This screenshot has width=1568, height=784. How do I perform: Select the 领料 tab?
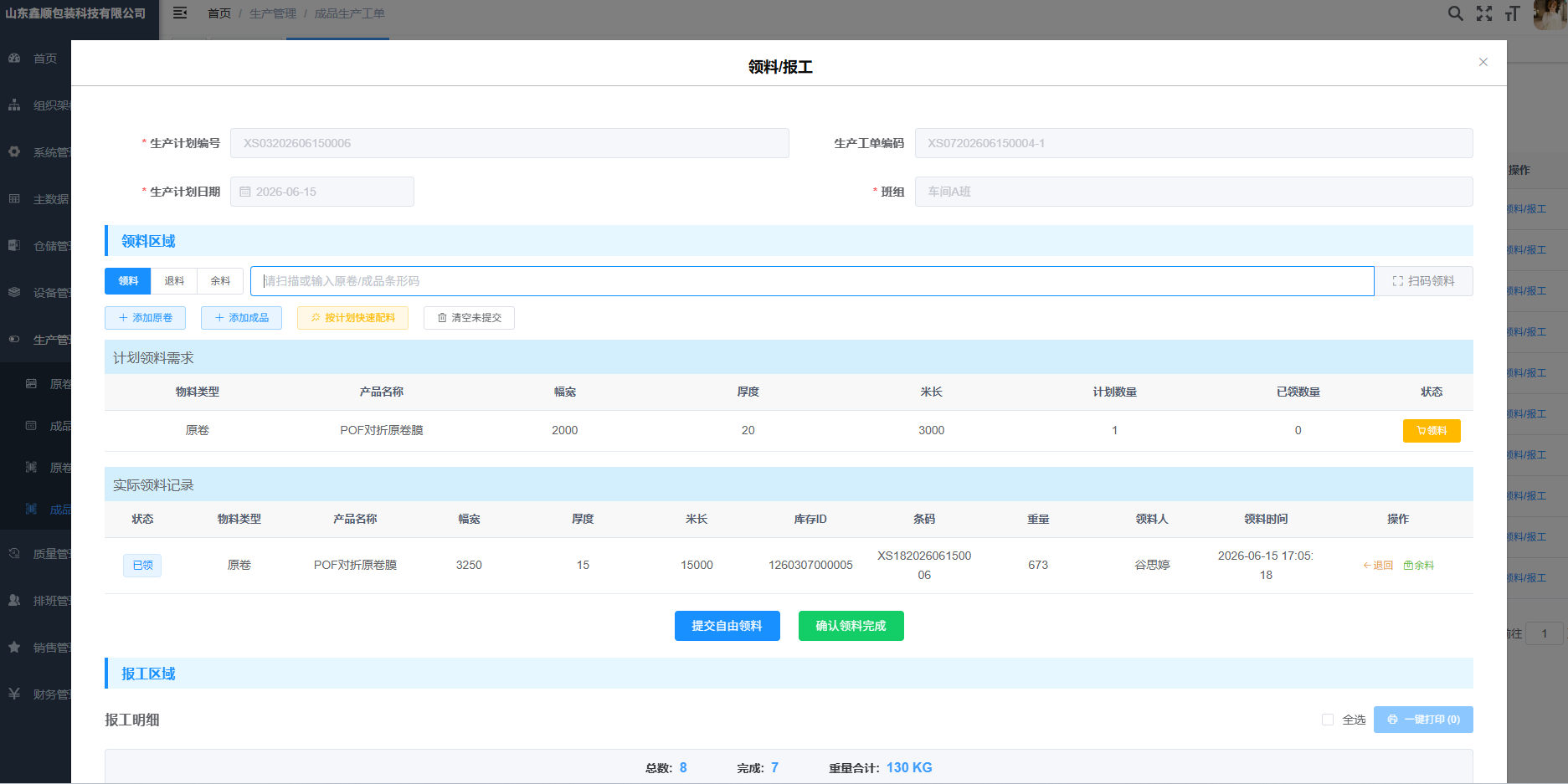[128, 281]
